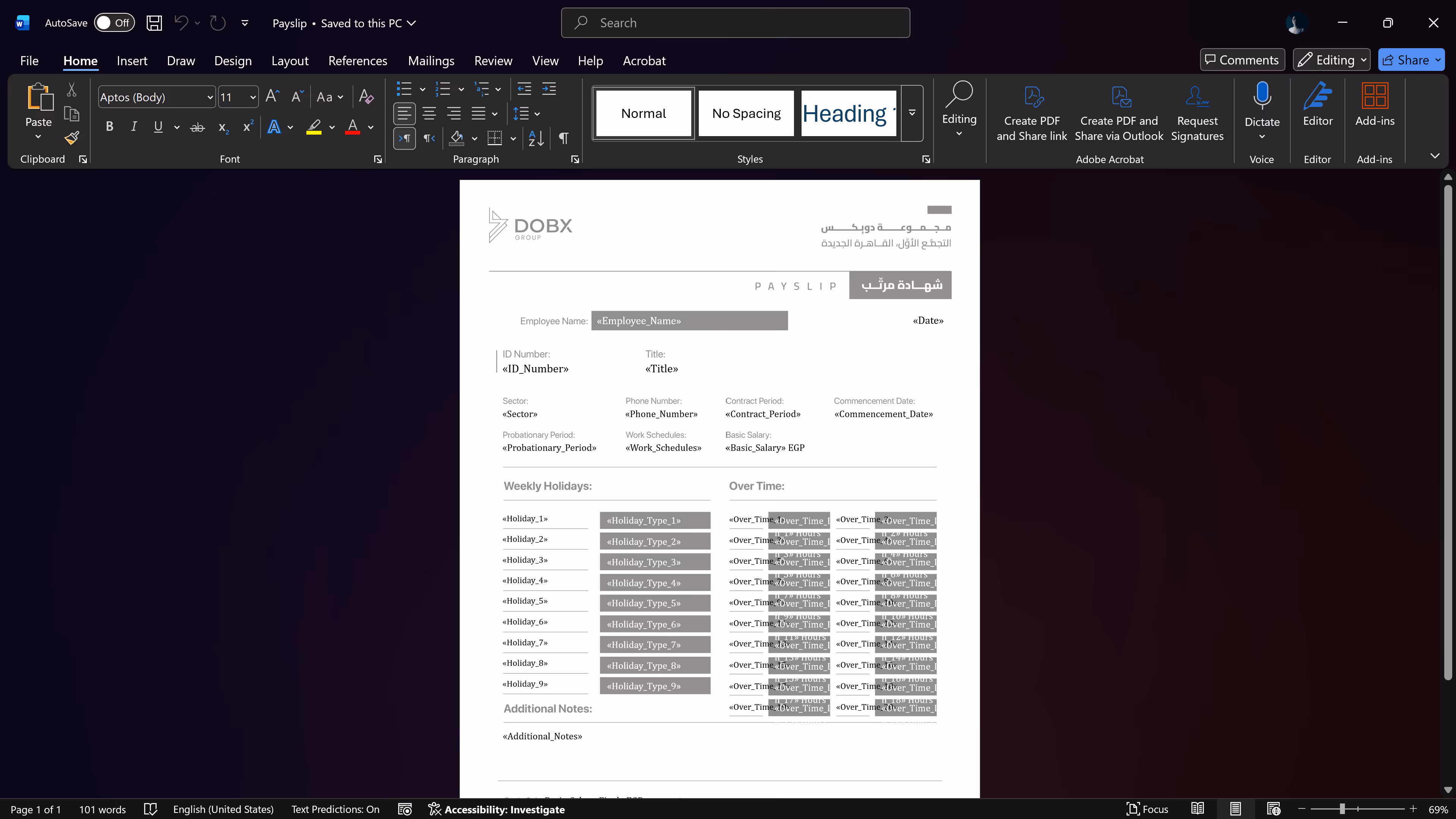
Task: Toggle AutoSave switch
Action: click(x=114, y=23)
